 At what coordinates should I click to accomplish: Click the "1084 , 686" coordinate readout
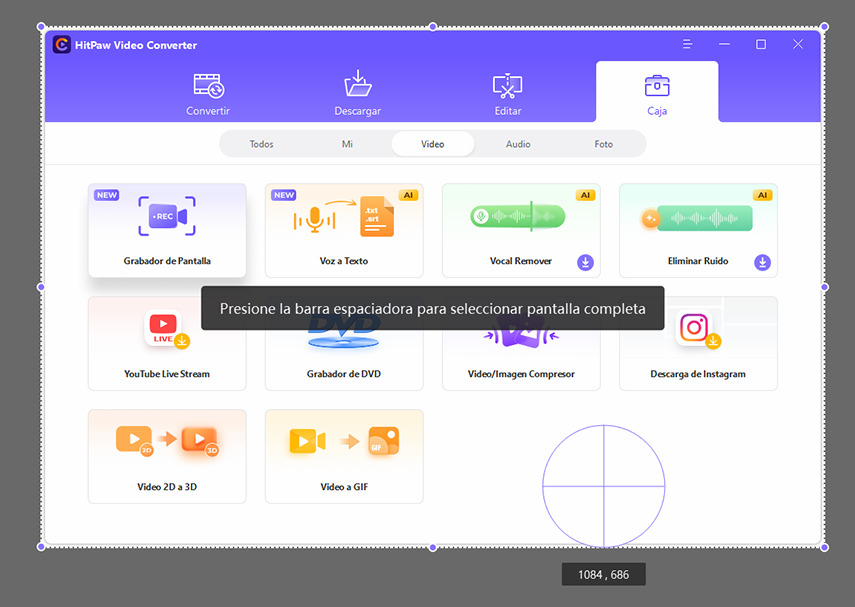pos(604,574)
